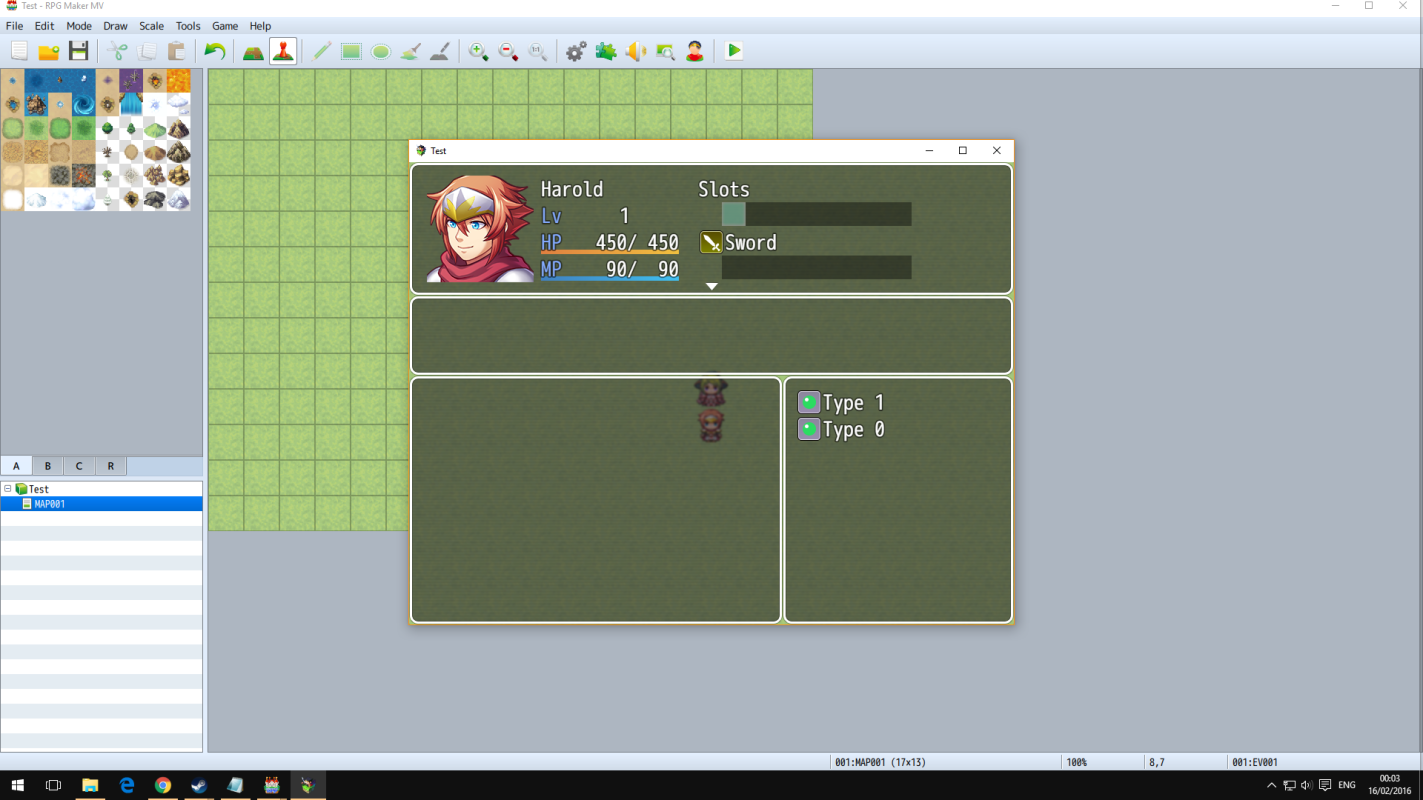Select the first empty slot above Sword
1423x800 pixels.
coord(816,214)
